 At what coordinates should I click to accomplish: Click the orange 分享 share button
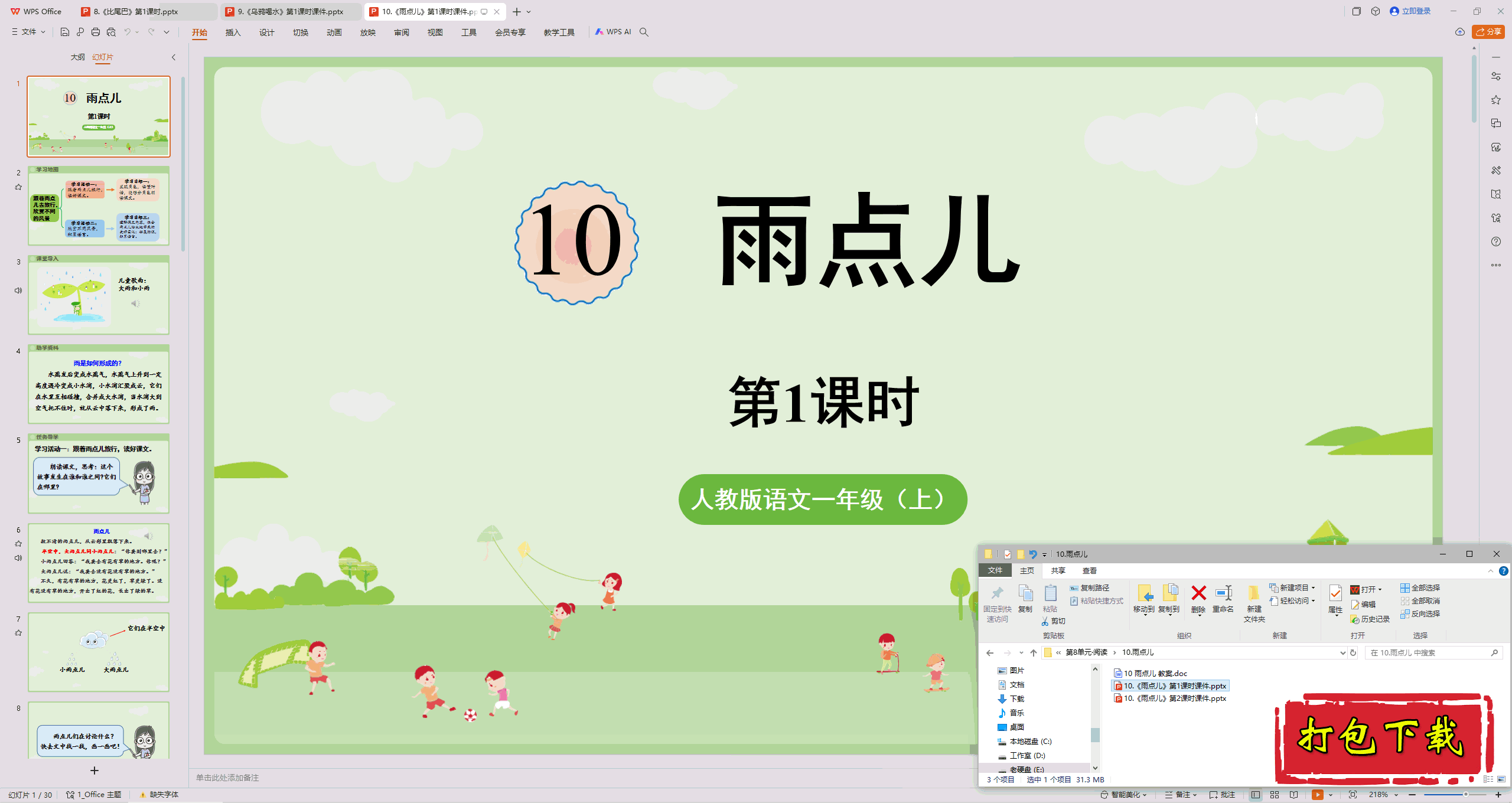[1488, 32]
